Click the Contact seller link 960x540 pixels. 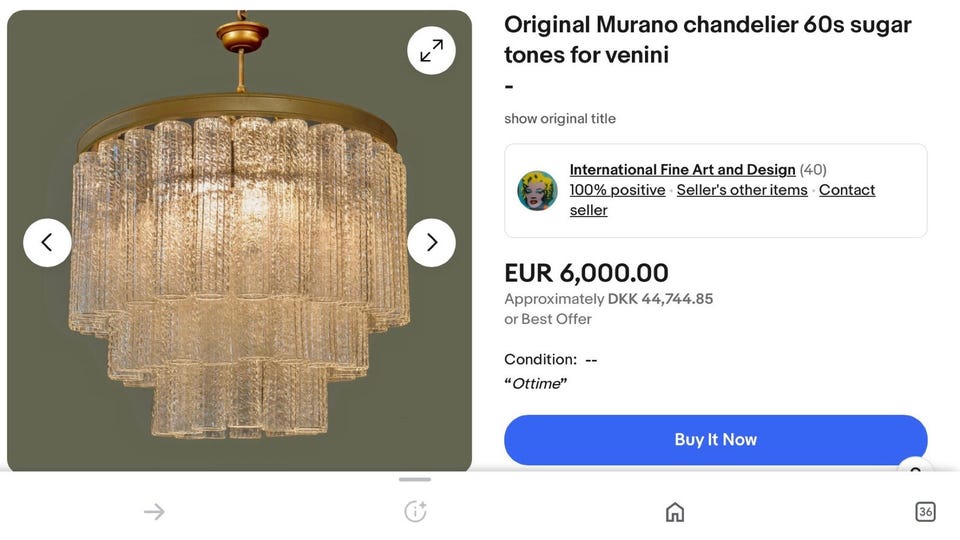click(x=846, y=190)
